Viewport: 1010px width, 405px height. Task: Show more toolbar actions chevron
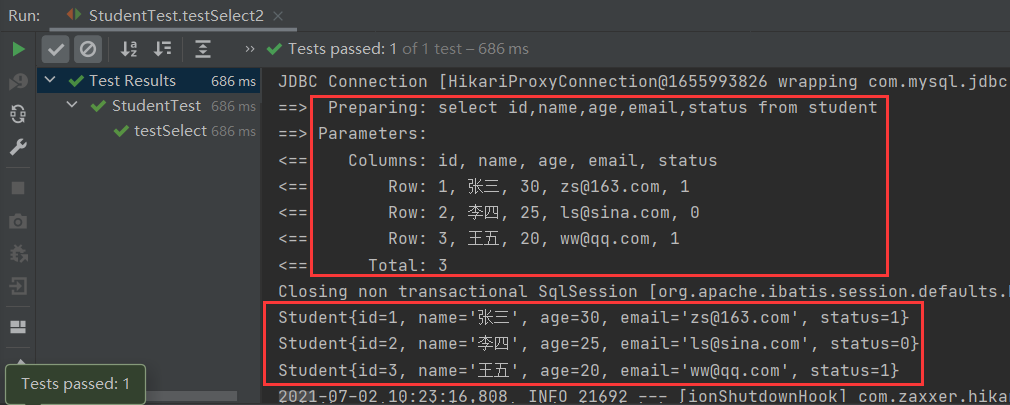tap(250, 49)
